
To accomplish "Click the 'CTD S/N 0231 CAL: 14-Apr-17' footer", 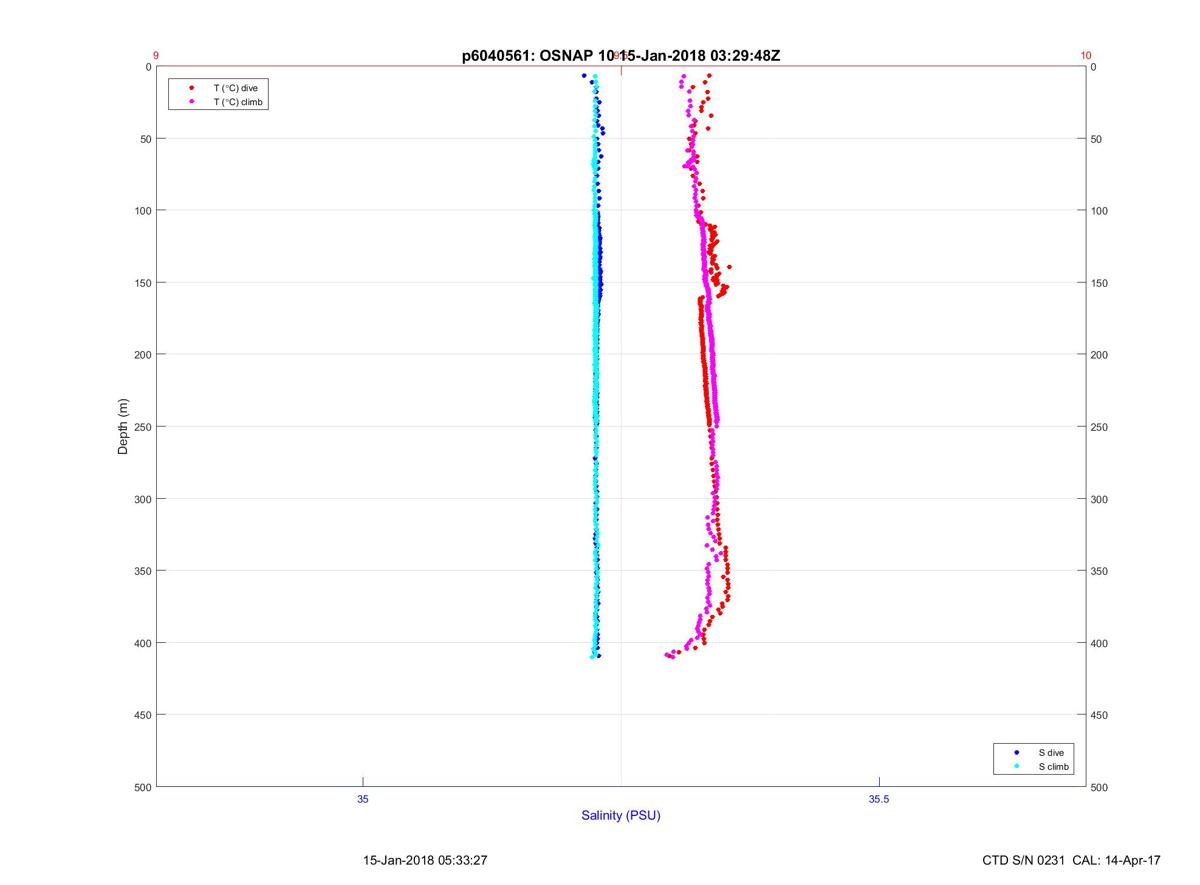I will tap(1072, 860).
